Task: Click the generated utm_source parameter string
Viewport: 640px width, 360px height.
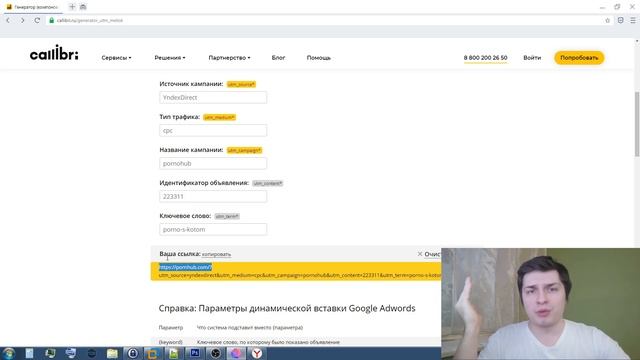Action: [x=300, y=276]
